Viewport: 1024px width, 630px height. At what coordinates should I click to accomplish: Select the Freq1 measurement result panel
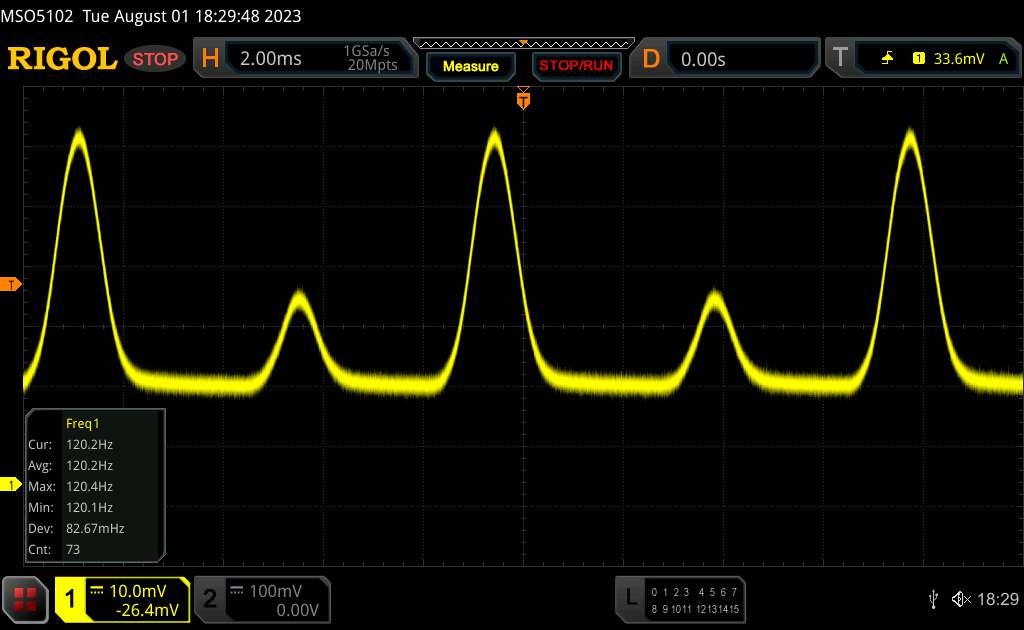click(x=94, y=485)
